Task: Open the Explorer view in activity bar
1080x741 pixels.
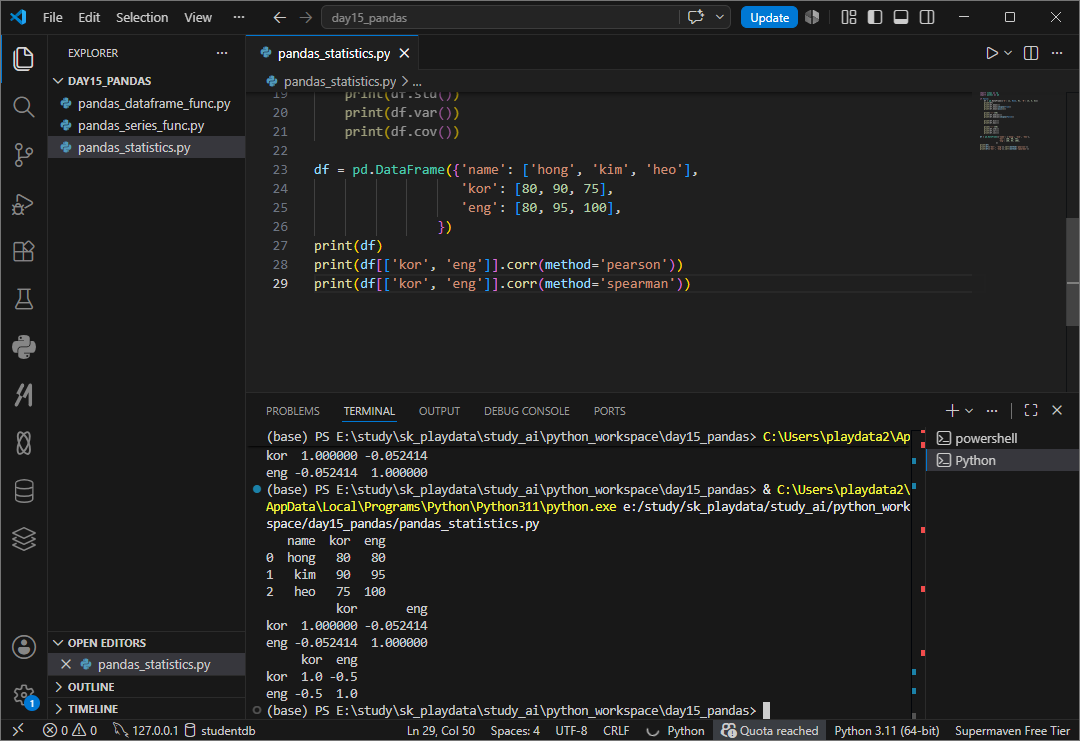Action: pos(23,59)
